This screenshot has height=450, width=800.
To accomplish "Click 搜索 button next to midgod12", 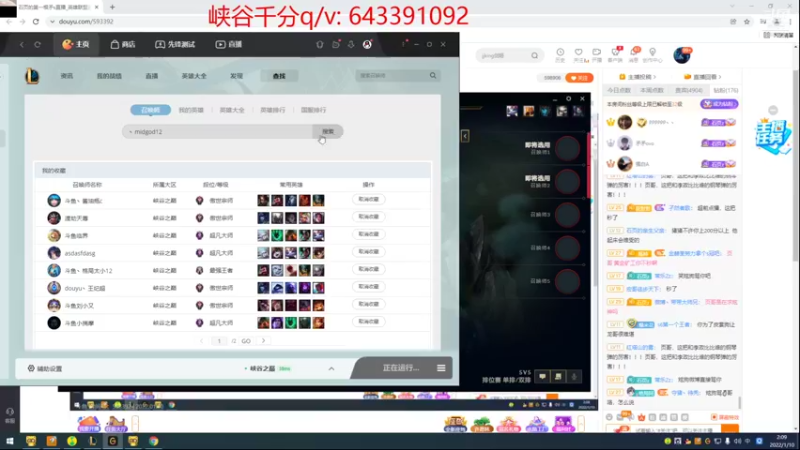I will (328, 132).
